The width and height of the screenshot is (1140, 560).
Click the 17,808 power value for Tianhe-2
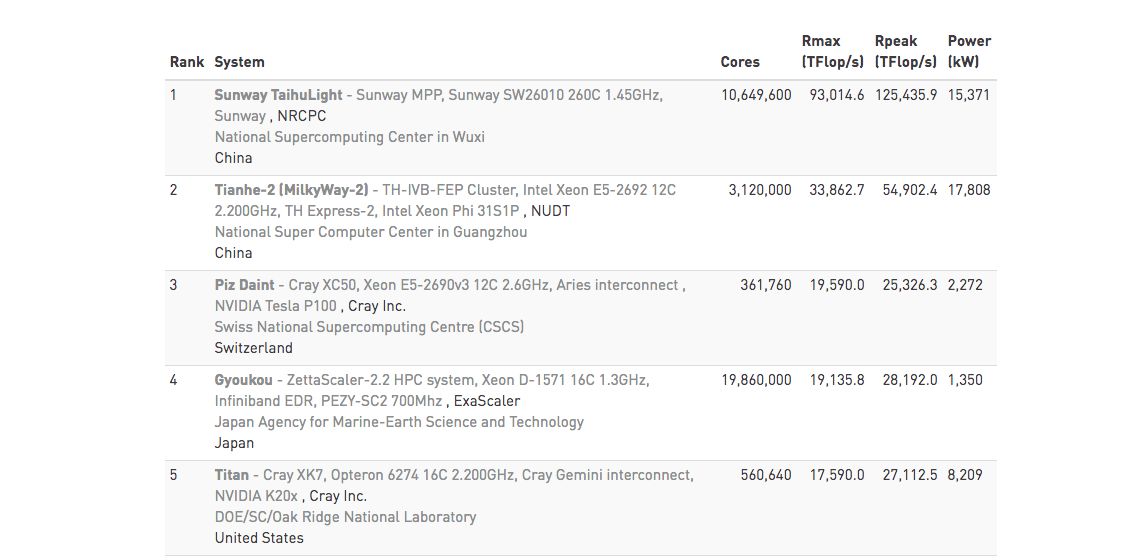(x=969, y=190)
